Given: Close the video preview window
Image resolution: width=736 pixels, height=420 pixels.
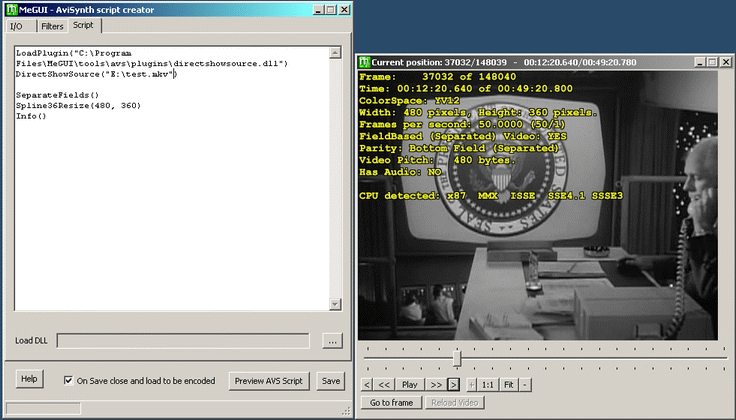Looking at the screenshot, I should click(726, 62).
